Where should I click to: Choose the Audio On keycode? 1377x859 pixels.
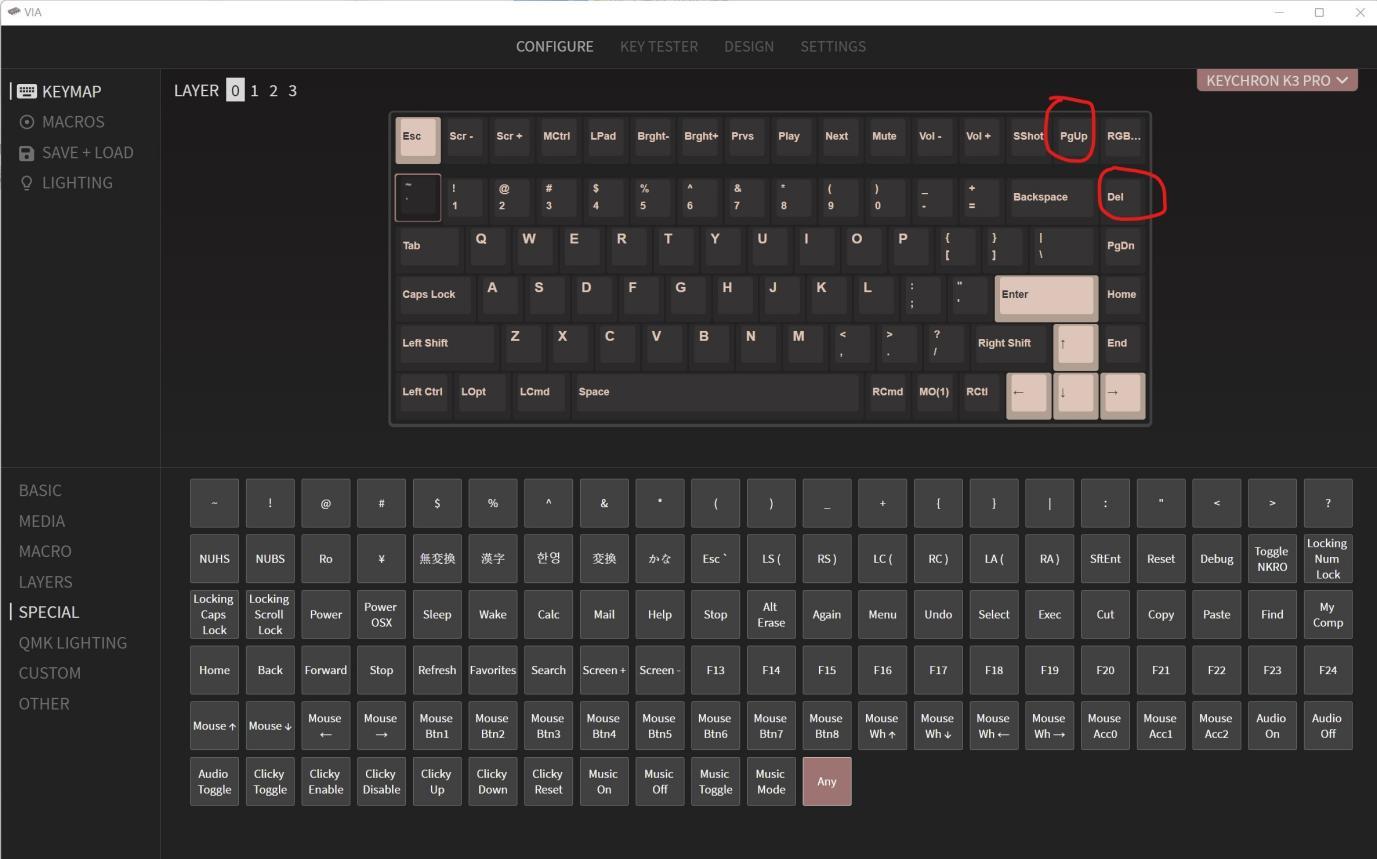1272,726
